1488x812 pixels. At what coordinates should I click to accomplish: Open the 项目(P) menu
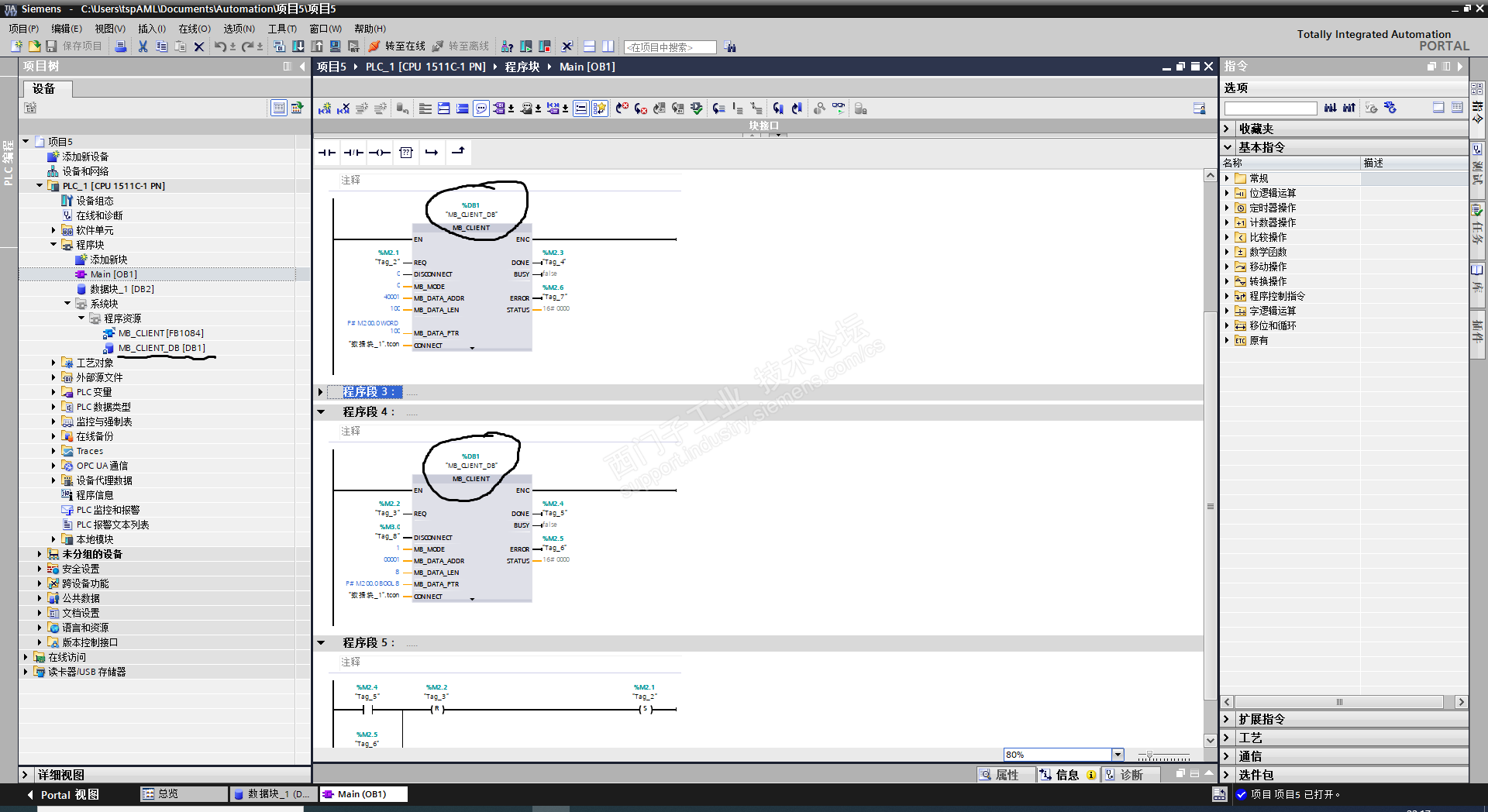pos(23,29)
